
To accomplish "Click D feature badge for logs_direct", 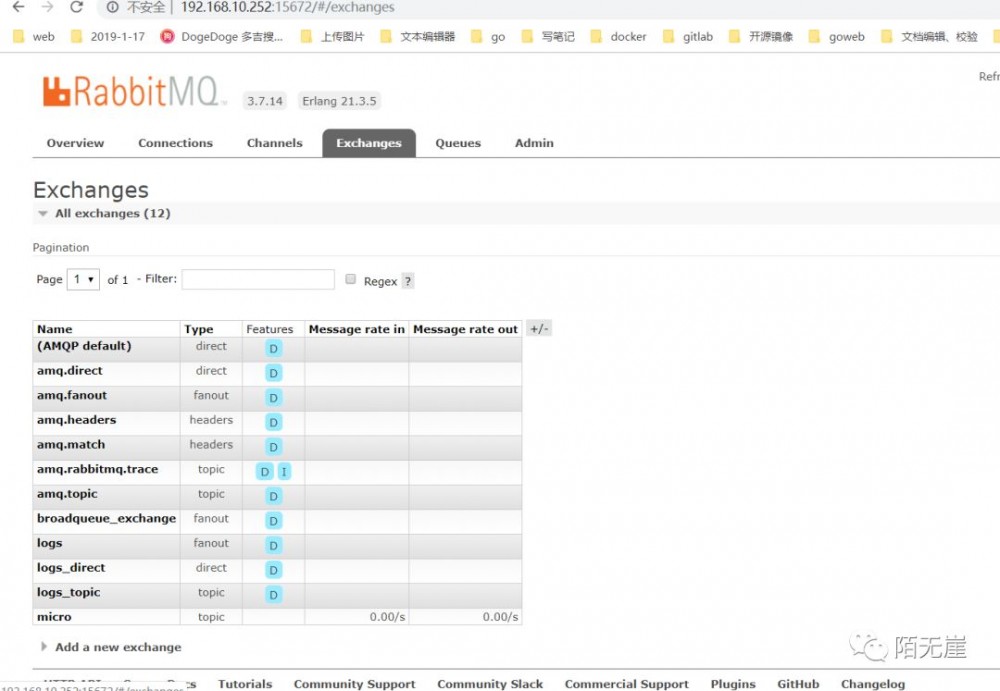I will pyautogui.click(x=274, y=570).
